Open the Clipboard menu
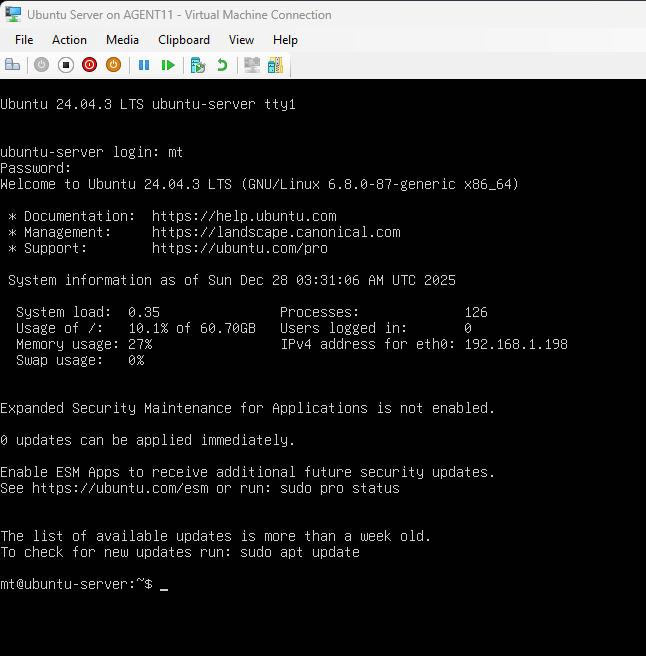Viewport: 646px width, 656px height. (x=184, y=40)
